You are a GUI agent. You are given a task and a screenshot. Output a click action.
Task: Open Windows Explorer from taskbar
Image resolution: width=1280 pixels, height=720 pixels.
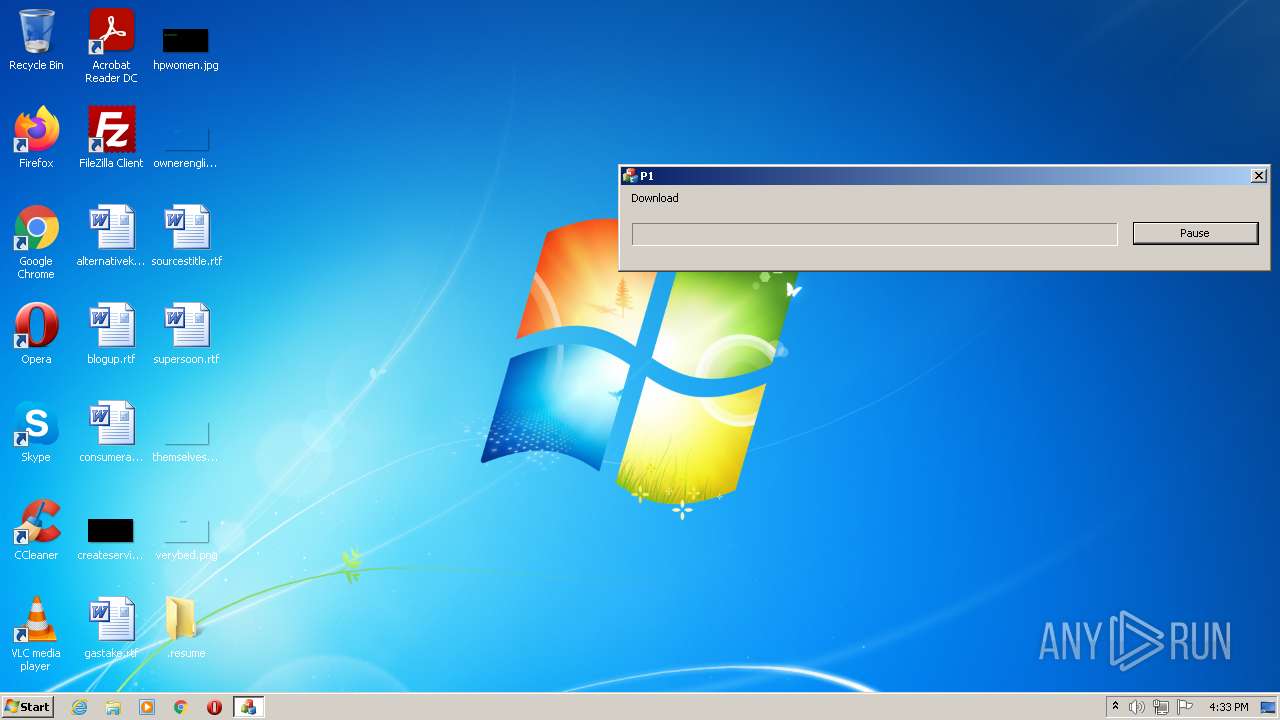113,707
